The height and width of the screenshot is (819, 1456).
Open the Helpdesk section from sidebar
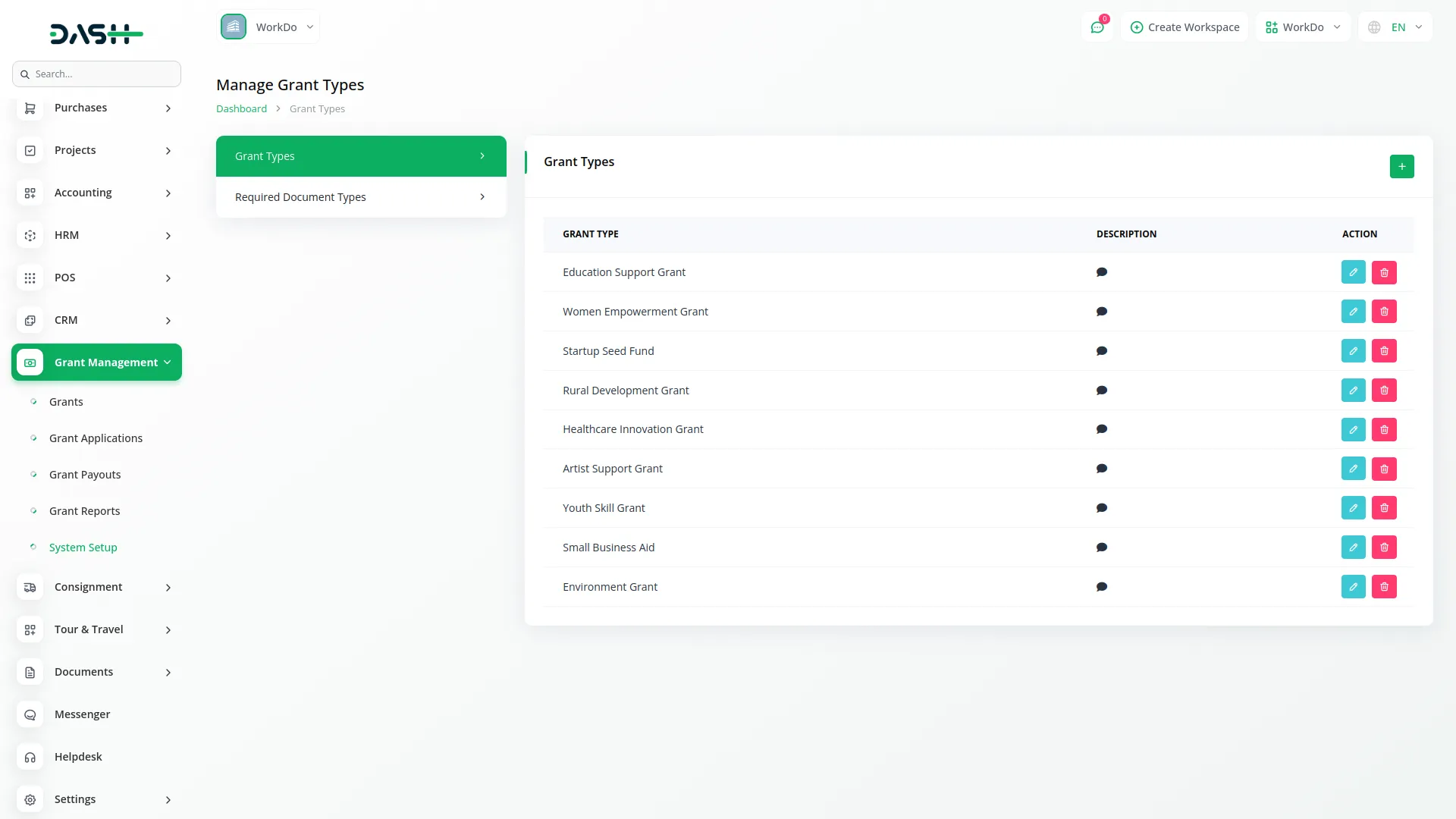tap(77, 756)
